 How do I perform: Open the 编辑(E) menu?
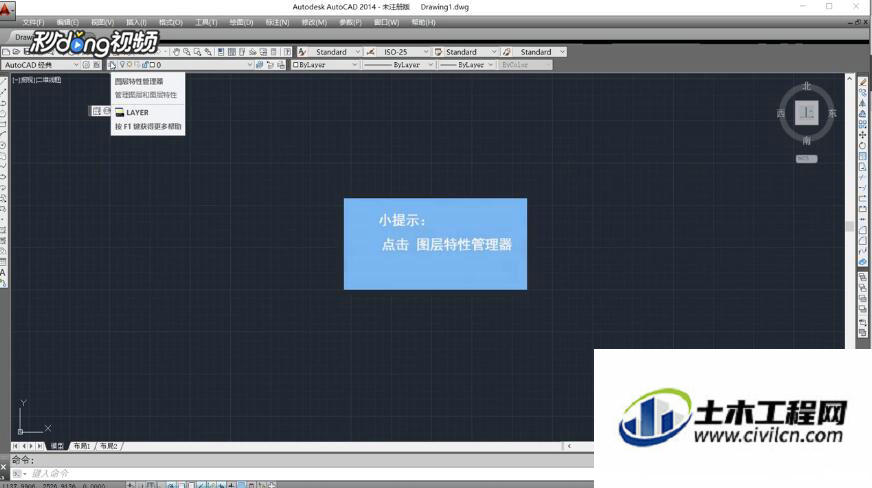point(67,22)
